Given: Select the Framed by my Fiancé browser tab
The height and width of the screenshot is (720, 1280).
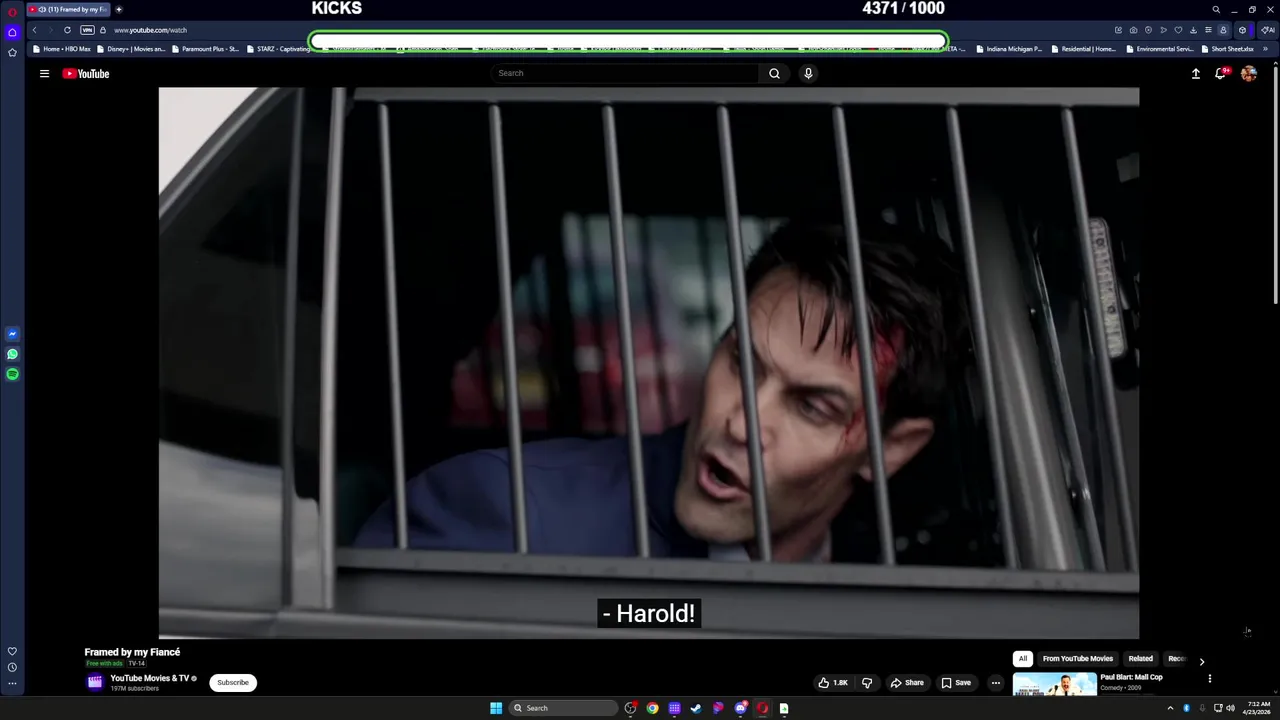Looking at the screenshot, I should [x=69, y=9].
